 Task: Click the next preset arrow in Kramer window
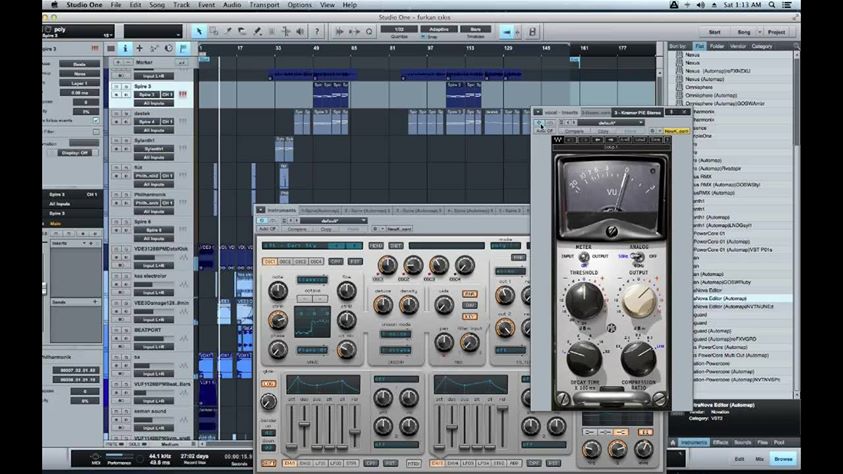click(x=574, y=123)
